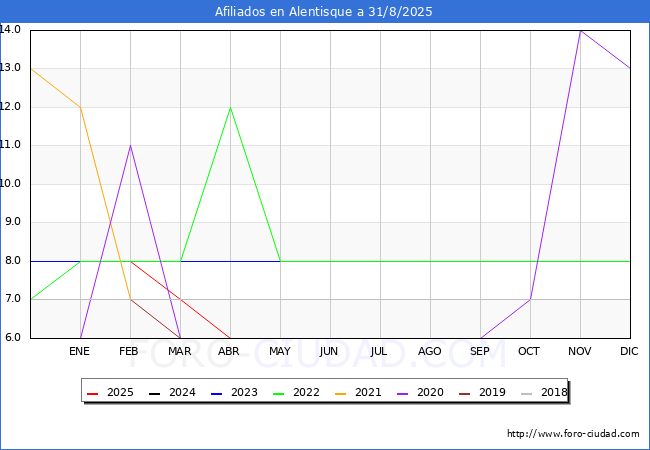650x450 pixels.
Task: Click the red 2025 legend swatch
Action: pos(92,393)
